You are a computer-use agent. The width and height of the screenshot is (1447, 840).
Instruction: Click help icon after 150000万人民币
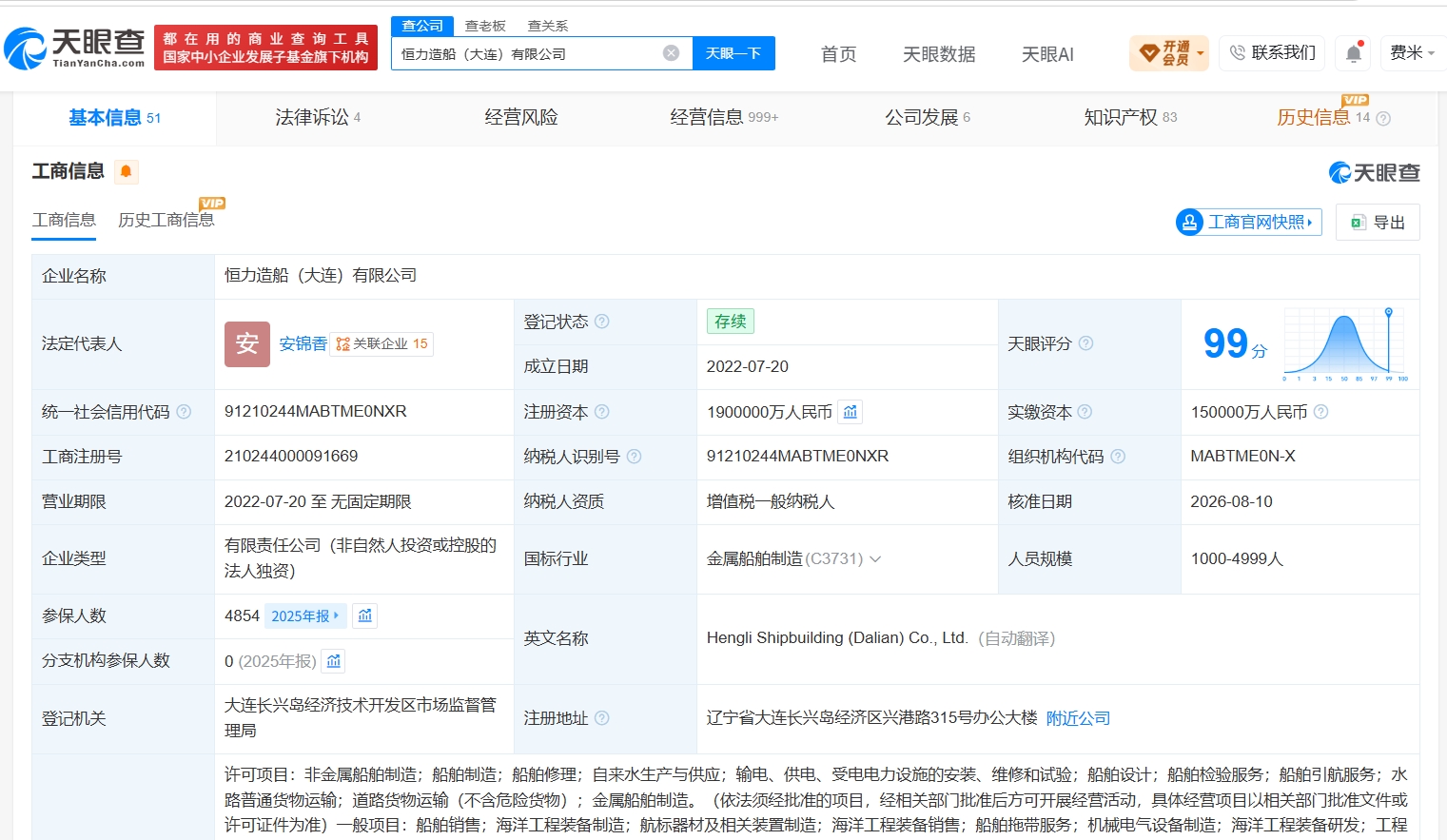(1320, 412)
